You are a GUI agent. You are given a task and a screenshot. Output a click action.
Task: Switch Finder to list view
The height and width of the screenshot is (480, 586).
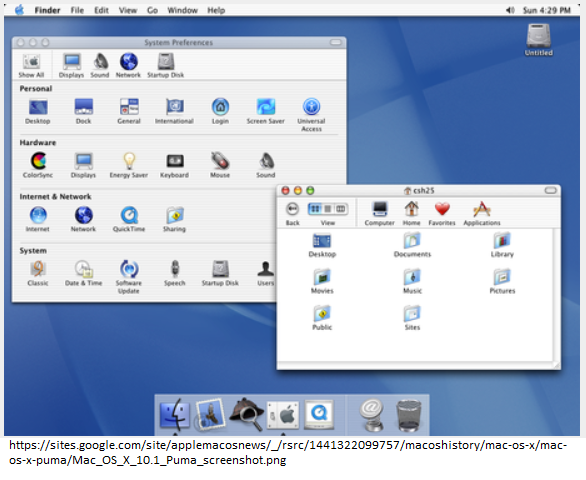coord(328,209)
